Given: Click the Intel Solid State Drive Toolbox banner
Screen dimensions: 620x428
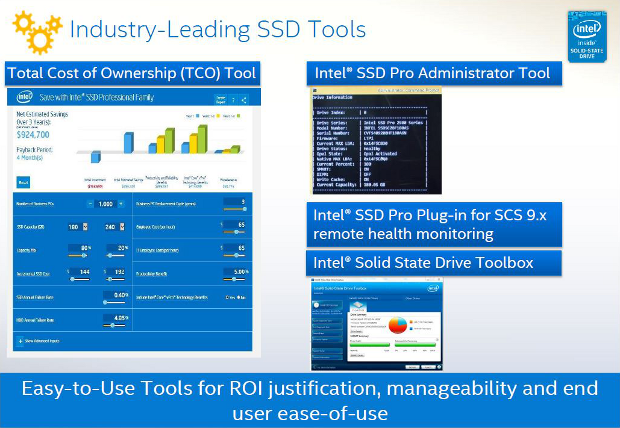Looking at the screenshot, I should click(434, 263).
